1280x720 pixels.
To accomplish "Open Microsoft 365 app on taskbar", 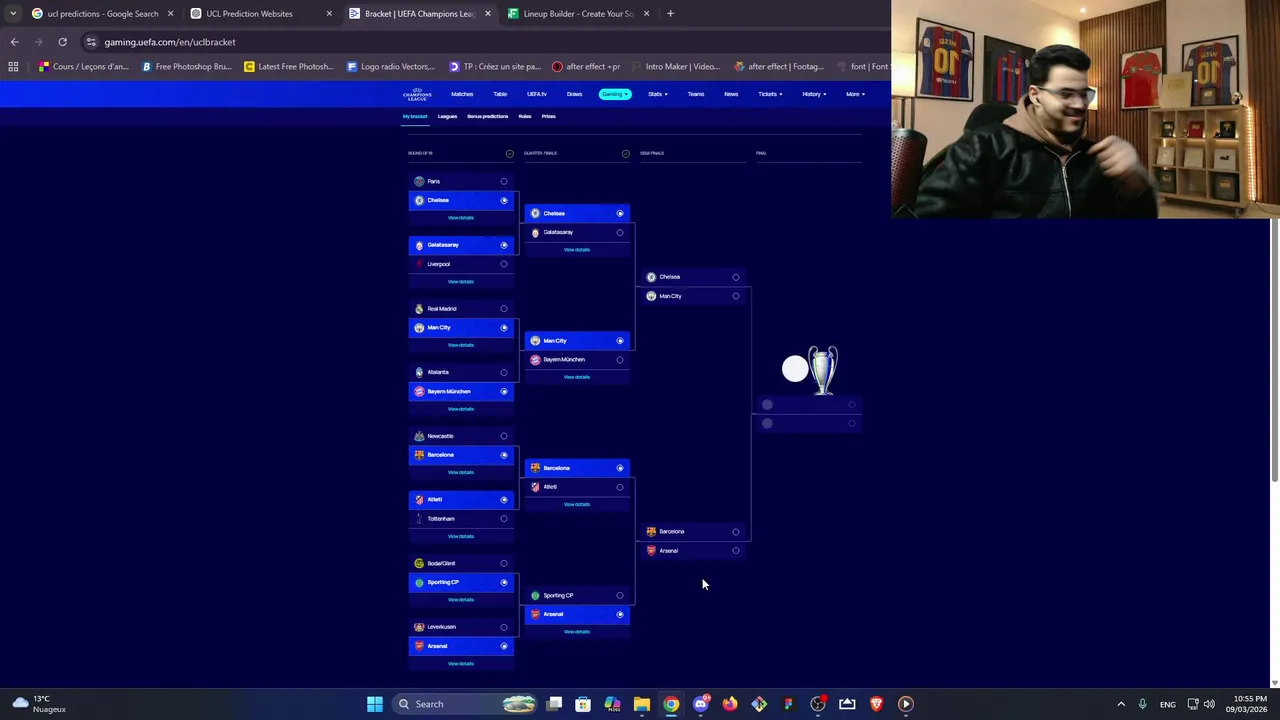I will point(612,704).
